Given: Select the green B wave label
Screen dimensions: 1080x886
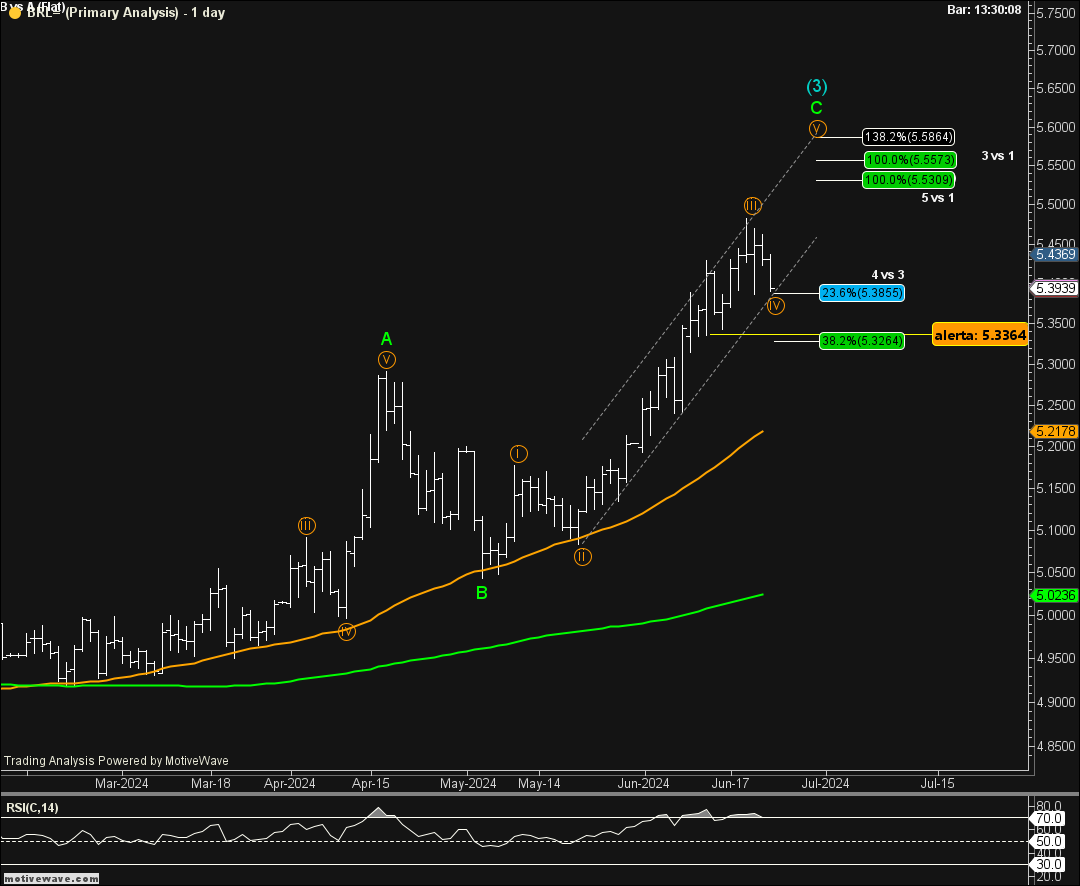Looking at the screenshot, I should [481, 593].
